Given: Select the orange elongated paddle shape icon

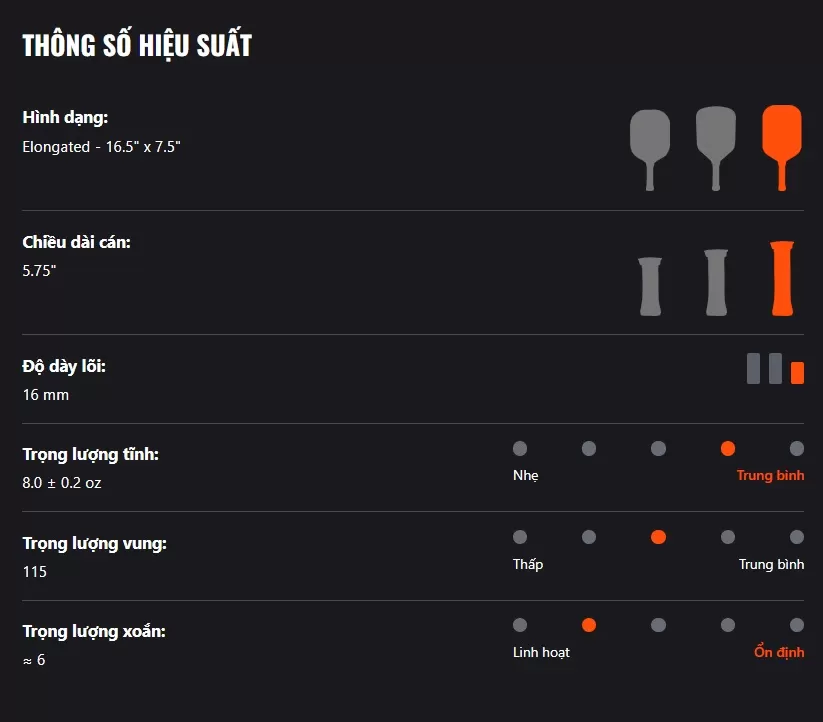Looking at the screenshot, I should coord(782,147).
